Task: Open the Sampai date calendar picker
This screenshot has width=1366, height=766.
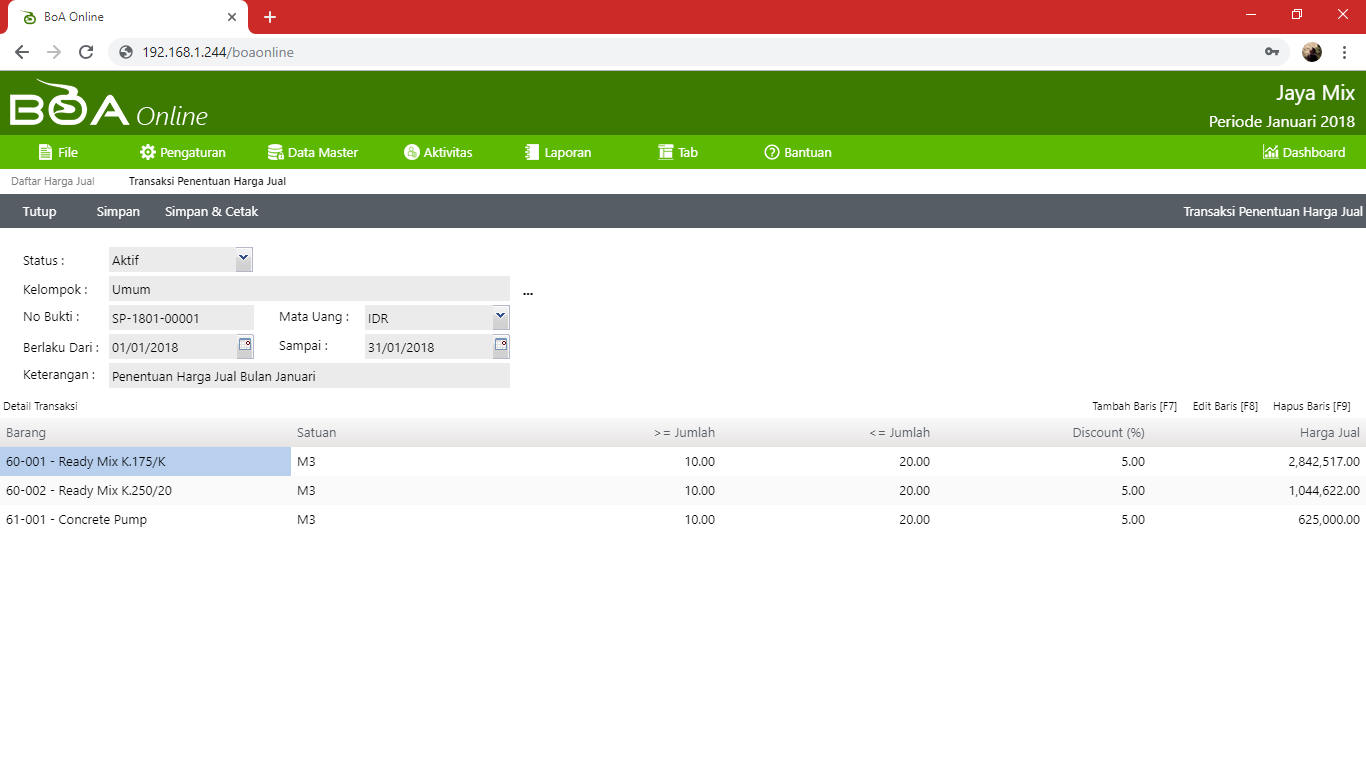Action: coord(501,346)
